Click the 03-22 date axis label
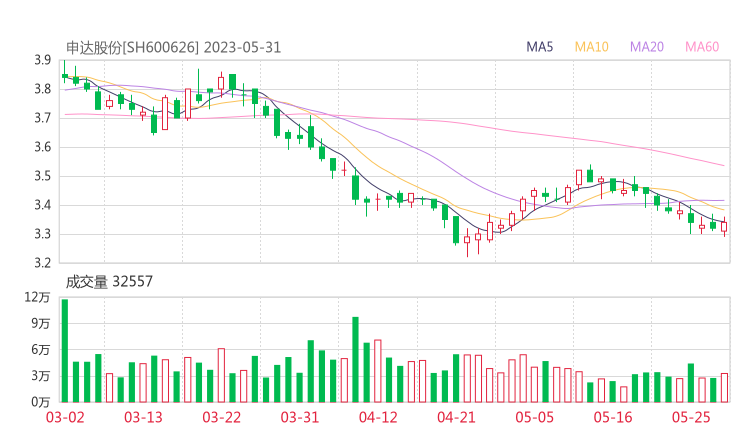 point(221,417)
